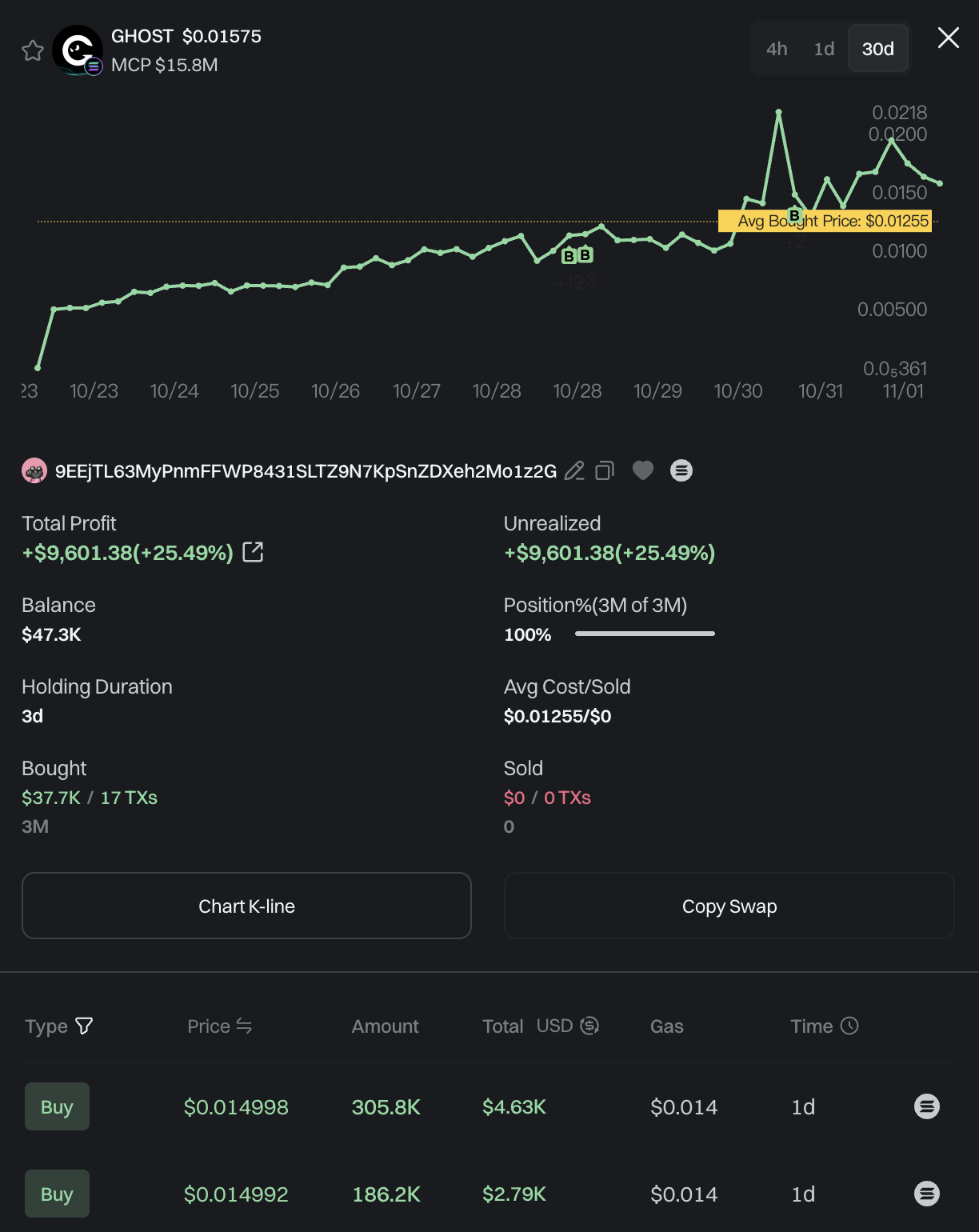Viewport: 979px width, 1232px height.
Task: Open the Type filter funnel
Action: click(x=84, y=1026)
